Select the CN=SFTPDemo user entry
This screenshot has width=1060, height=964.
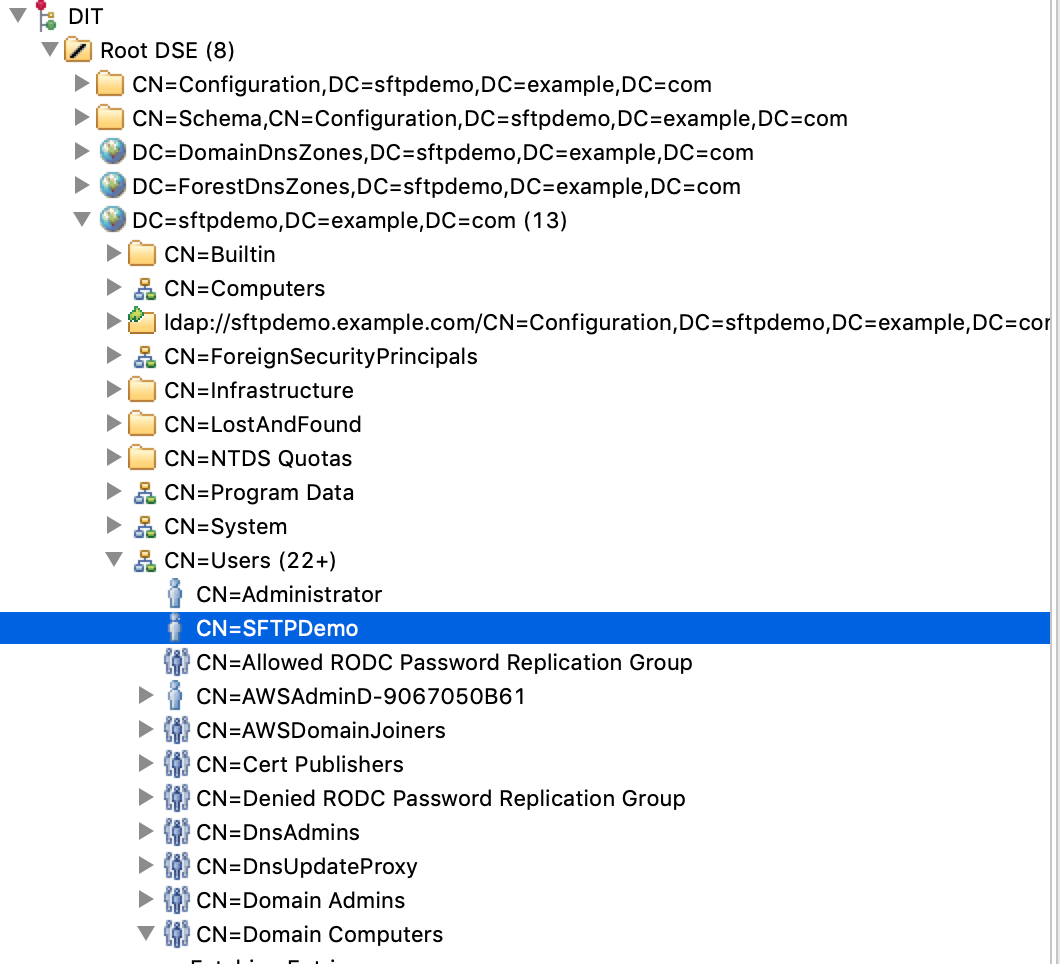coord(277,628)
